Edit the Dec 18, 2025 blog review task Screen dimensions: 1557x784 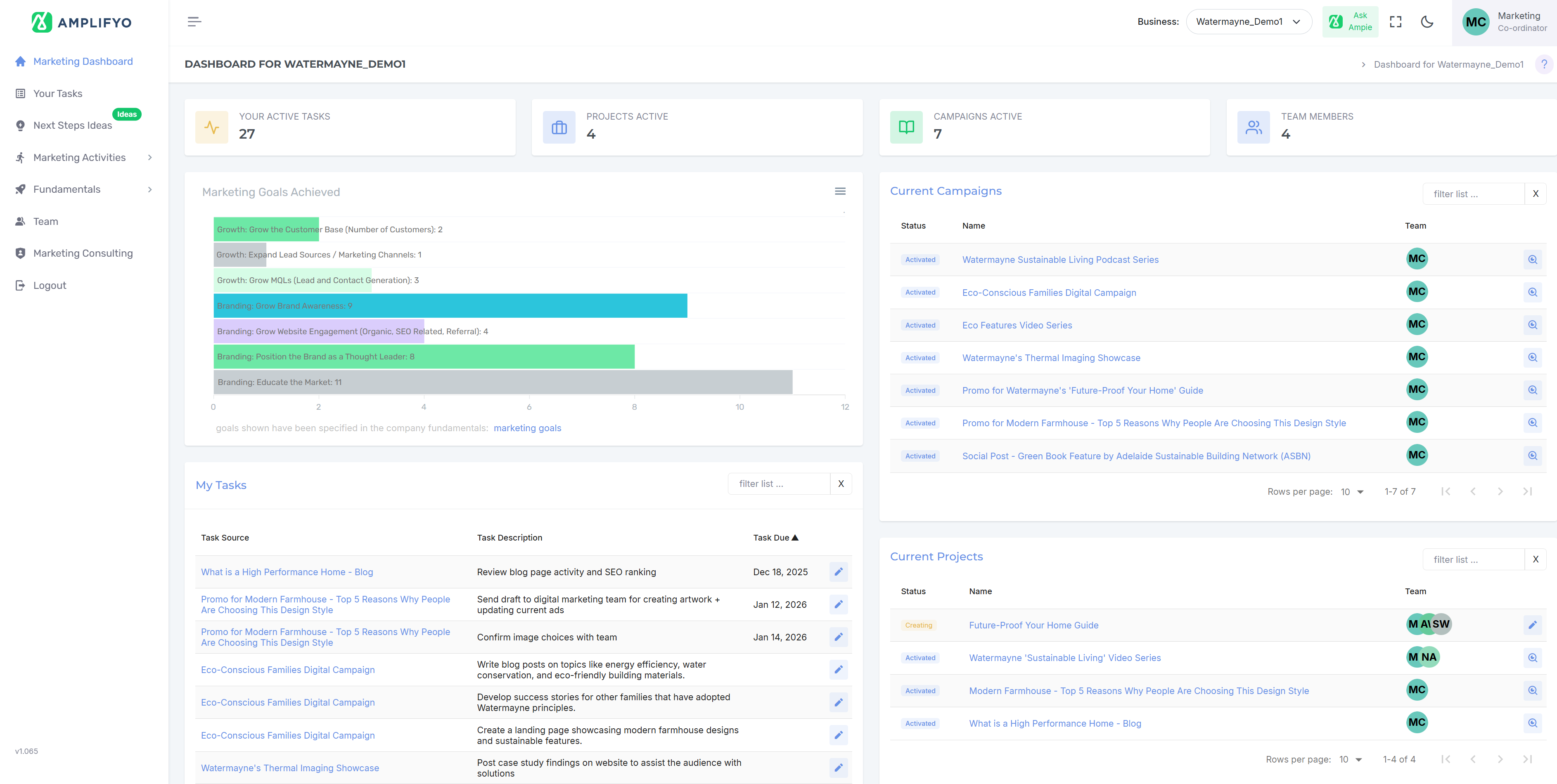point(838,571)
